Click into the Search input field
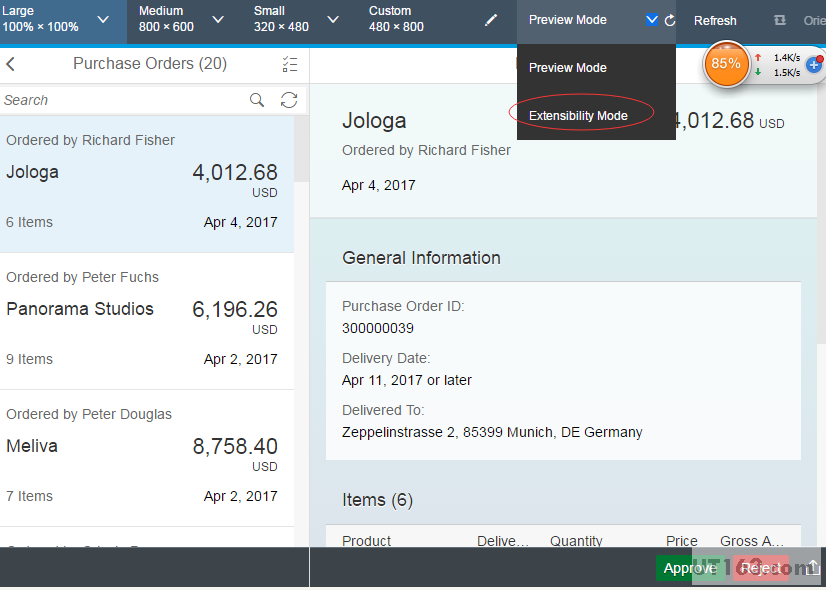 [x=120, y=100]
